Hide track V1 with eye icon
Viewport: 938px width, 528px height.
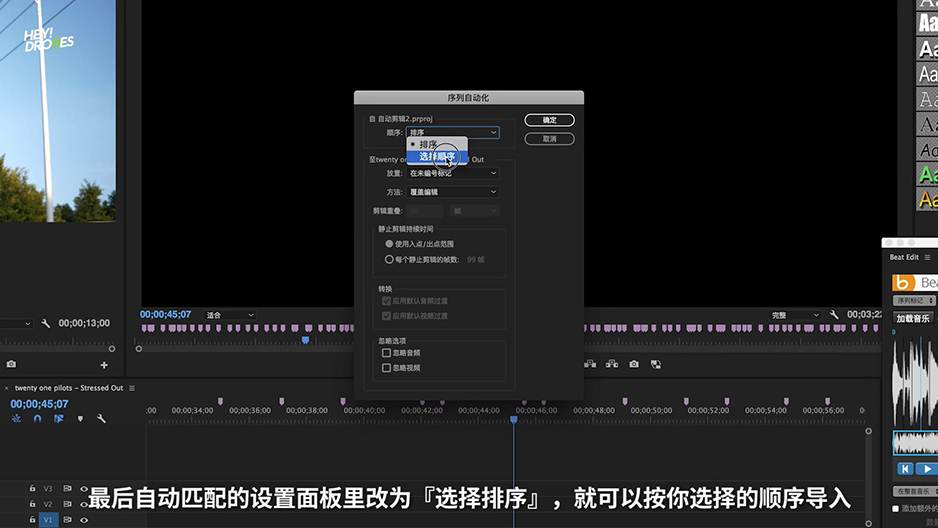point(84,520)
